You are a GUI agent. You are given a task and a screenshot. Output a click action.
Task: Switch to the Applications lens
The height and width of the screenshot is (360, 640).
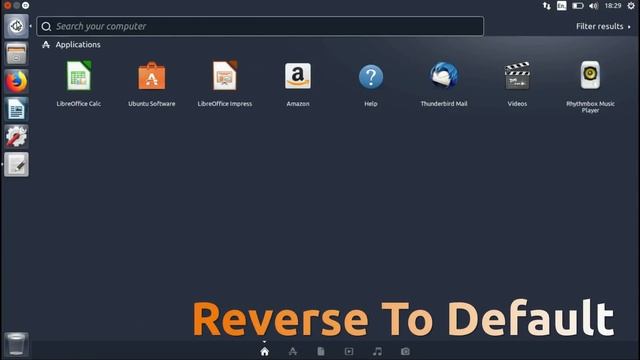point(293,351)
